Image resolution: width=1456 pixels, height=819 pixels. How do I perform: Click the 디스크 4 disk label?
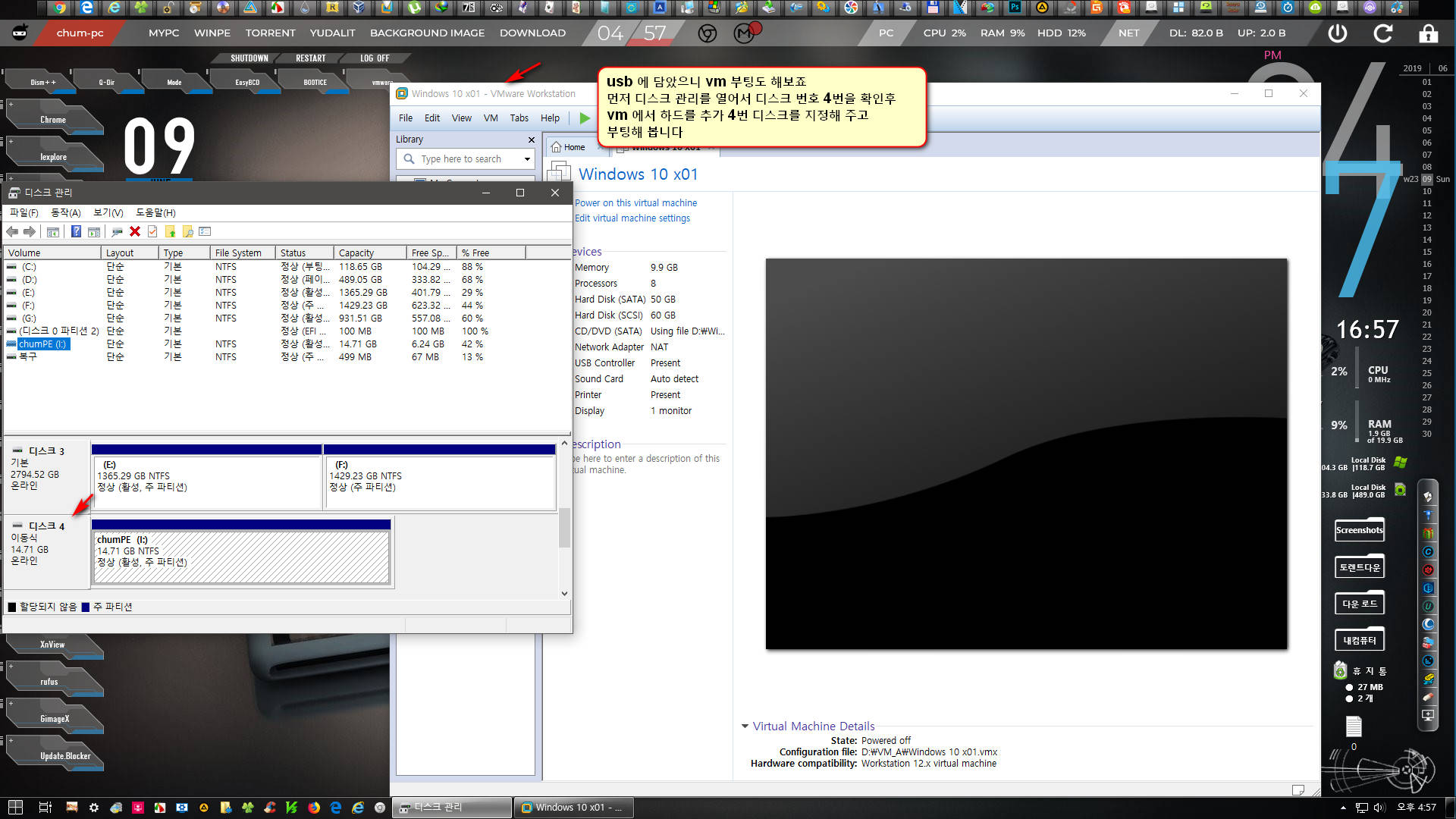45,526
